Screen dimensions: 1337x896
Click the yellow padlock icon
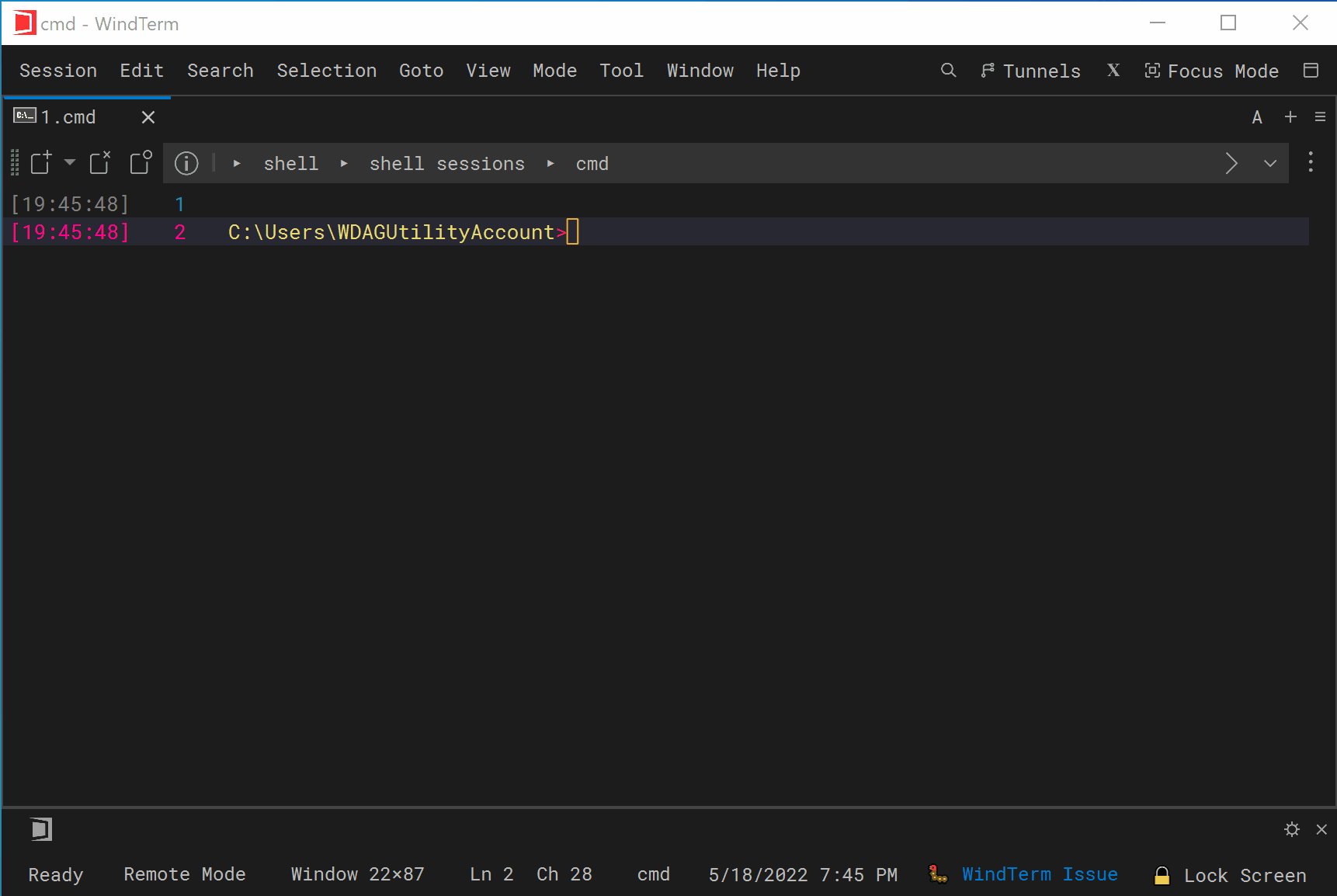[1162, 875]
